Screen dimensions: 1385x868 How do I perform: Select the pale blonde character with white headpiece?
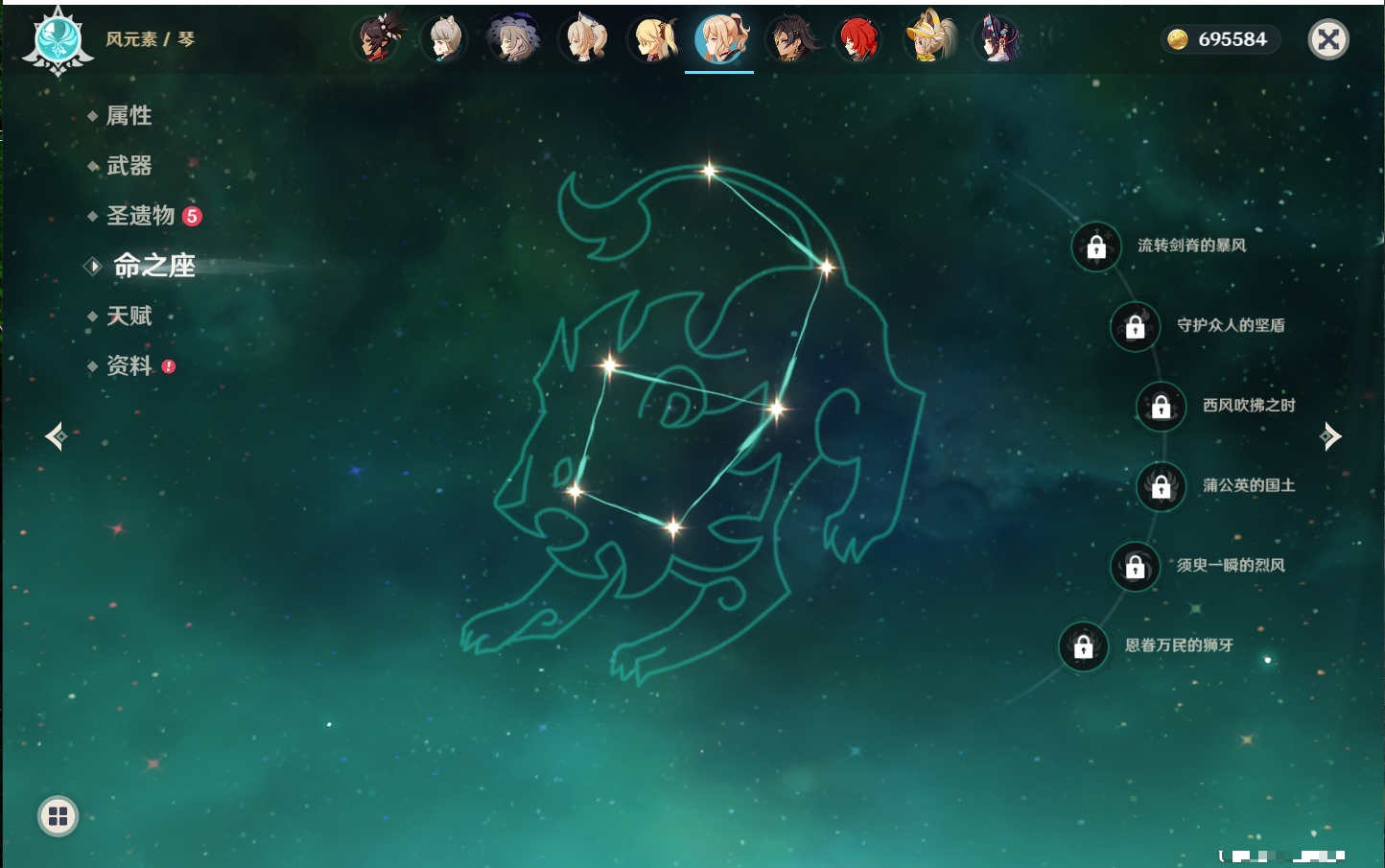click(x=583, y=39)
